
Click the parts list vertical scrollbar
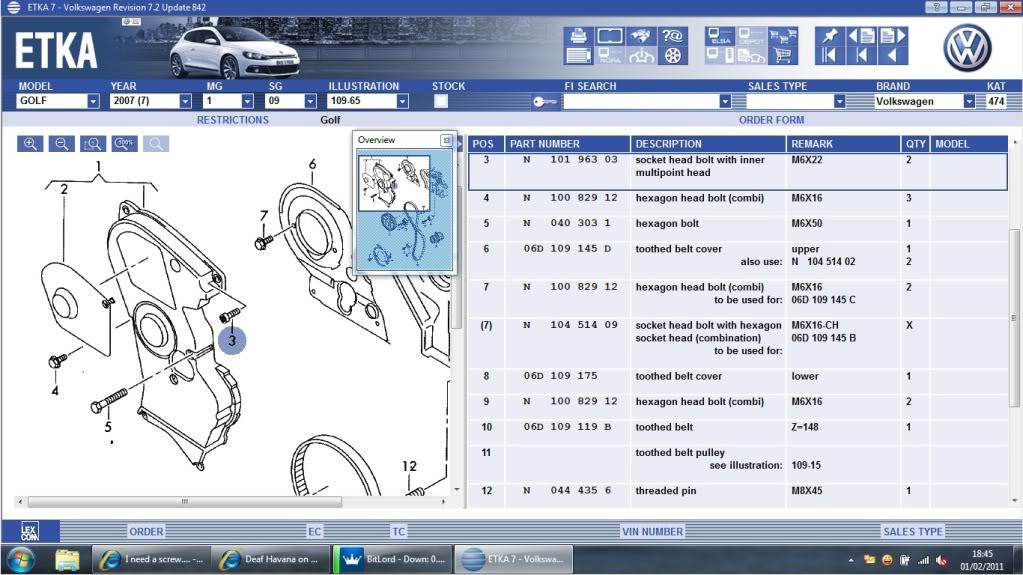[x=1014, y=319]
